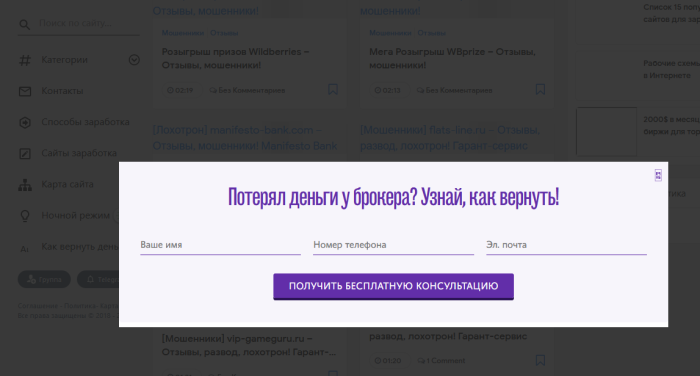This screenshot has width=700, height=376.
Task: Bookmark the Wildberries розыгрыш article
Action: point(333,89)
